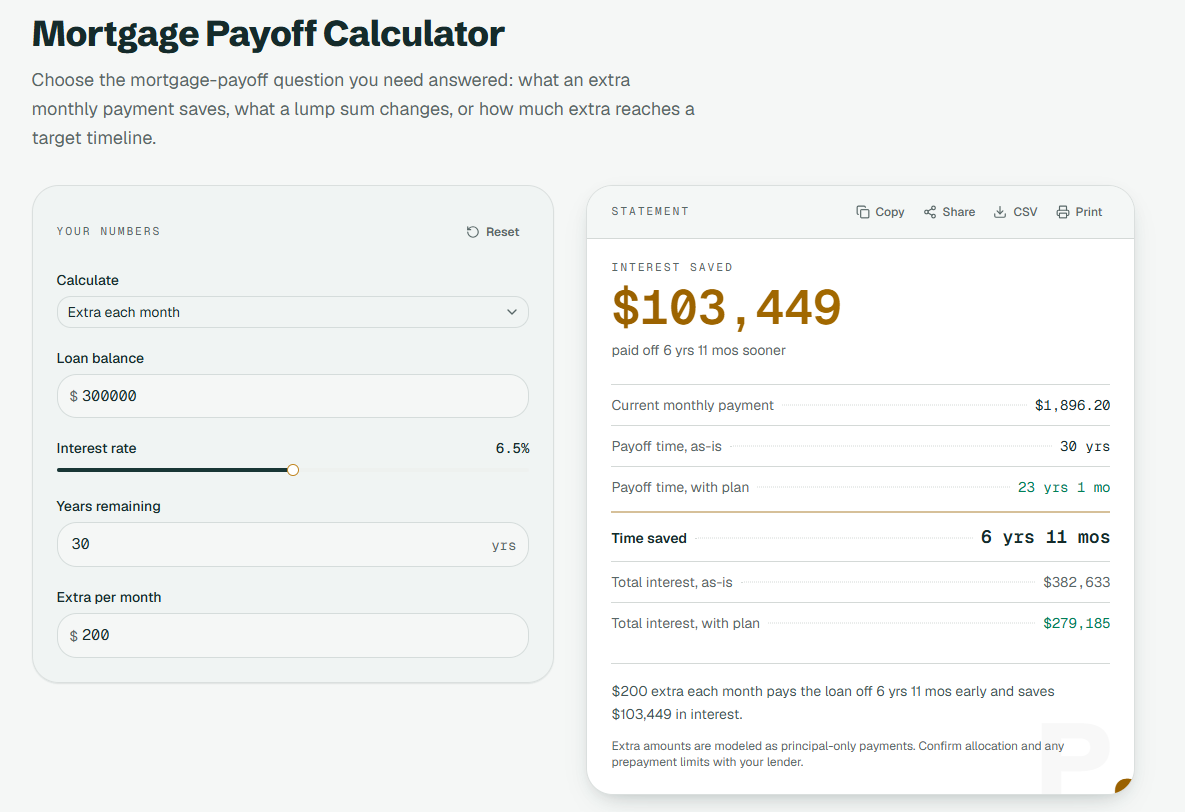Click the '23 yrs 1 mo' payoff value
Viewport: 1185px width, 812px height.
point(1064,488)
